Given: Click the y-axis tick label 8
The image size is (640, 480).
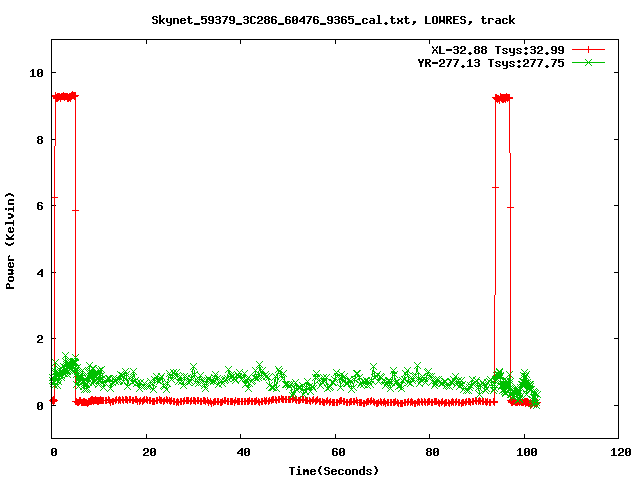Looking at the screenshot, I should pos(40,140).
